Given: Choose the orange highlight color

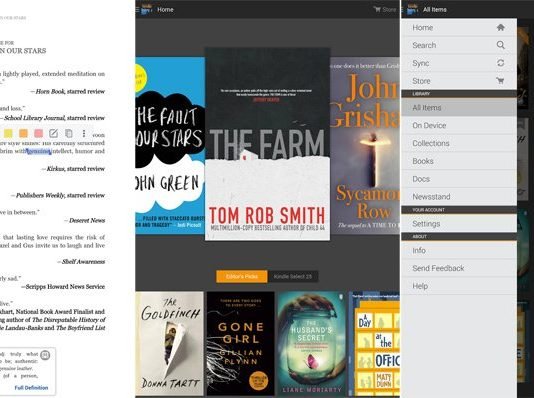Looking at the screenshot, I should [23, 133].
